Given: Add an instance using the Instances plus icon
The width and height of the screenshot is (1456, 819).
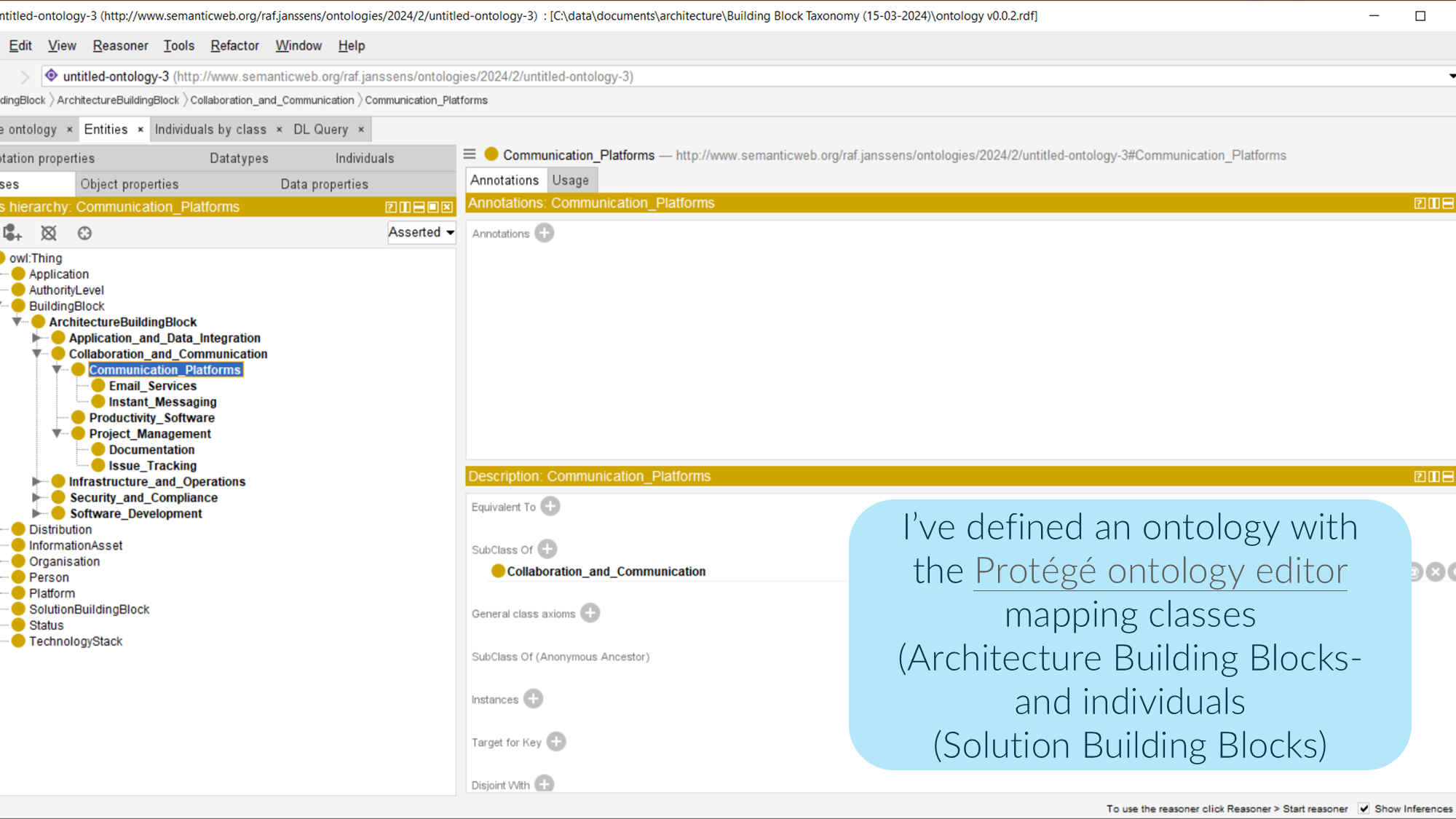Looking at the screenshot, I should (533, 699).
